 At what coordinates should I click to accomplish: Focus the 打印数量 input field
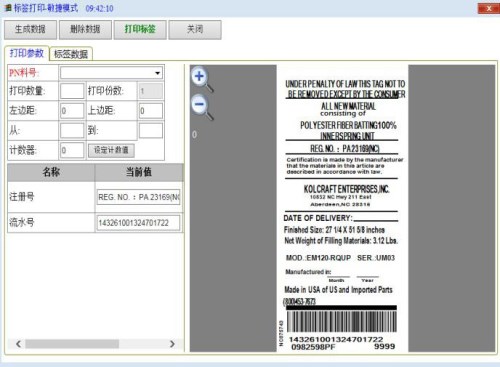coord(72,91)
